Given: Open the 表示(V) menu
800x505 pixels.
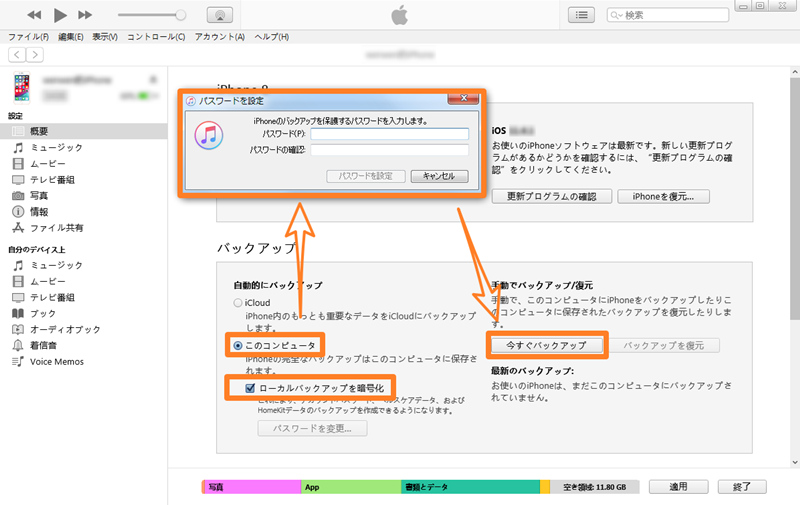Looking at the screenshot, I should pos(105,37).
